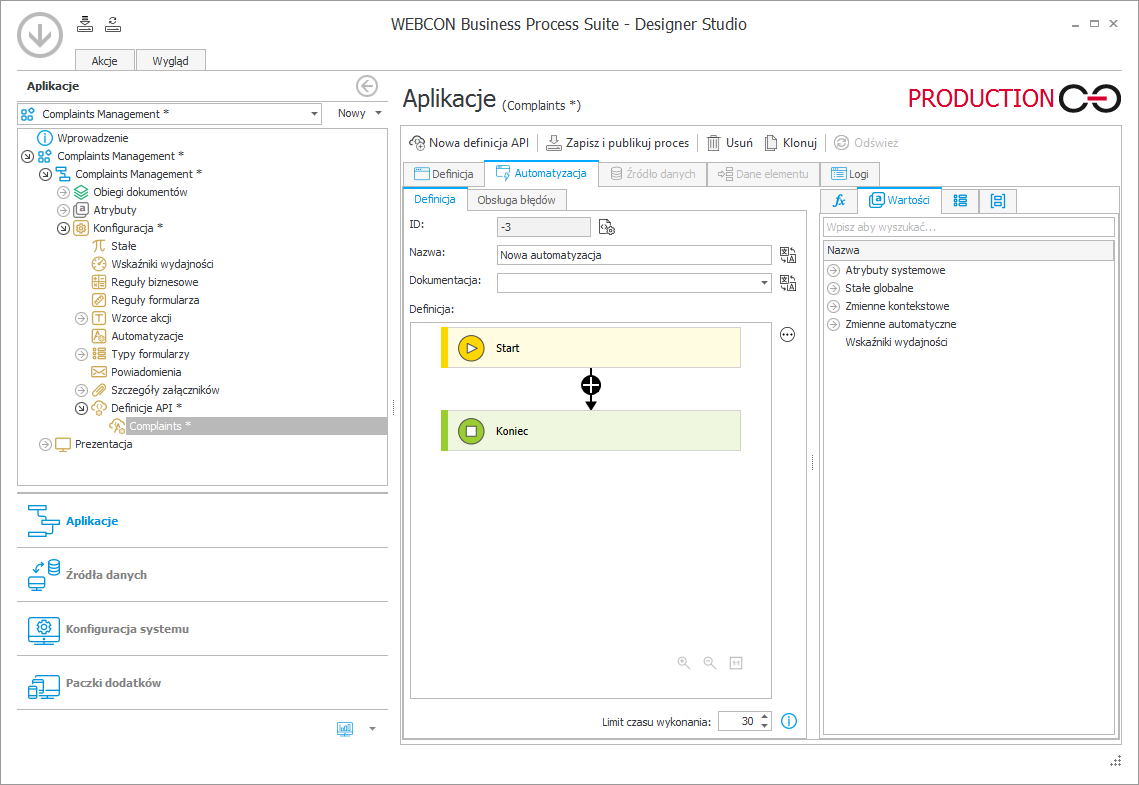Screen dimensions: 1139x785
Task: Increase Limit czasu wykonania with up arrow
Action: [764, 717]
